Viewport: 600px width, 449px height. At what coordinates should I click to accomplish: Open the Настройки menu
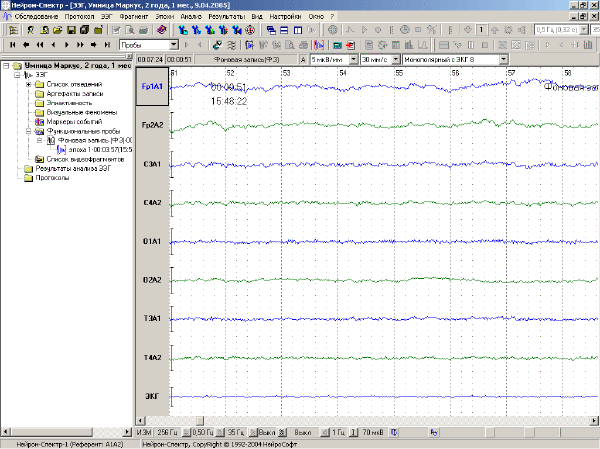[285, 16]
